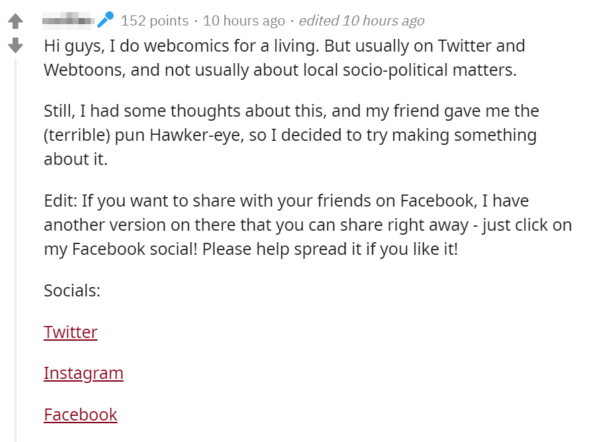Click the blue microphone OP icon
600x442 pixels.
(106, 21)
